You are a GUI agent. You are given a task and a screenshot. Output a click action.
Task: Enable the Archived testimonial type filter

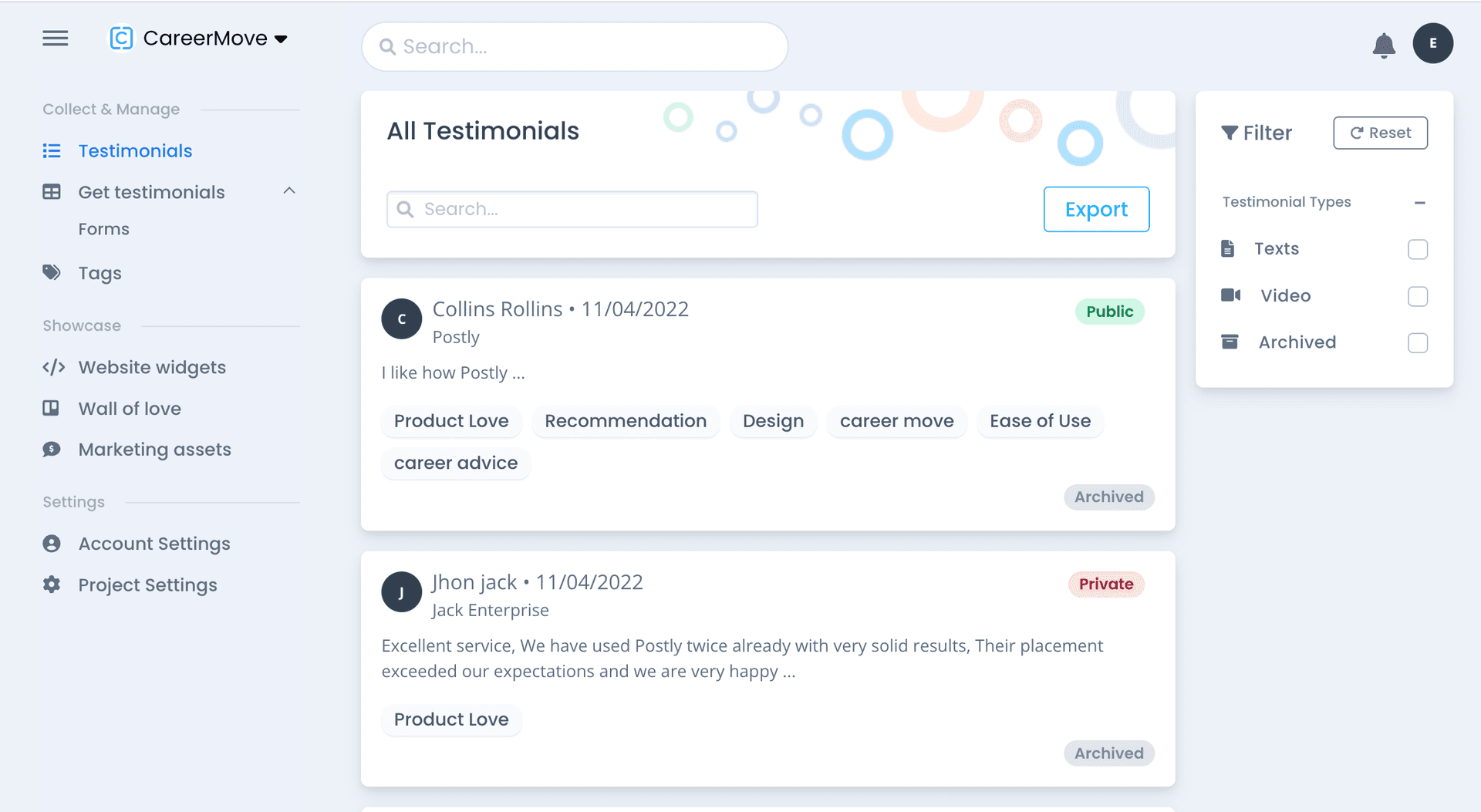click(1418, 342)
